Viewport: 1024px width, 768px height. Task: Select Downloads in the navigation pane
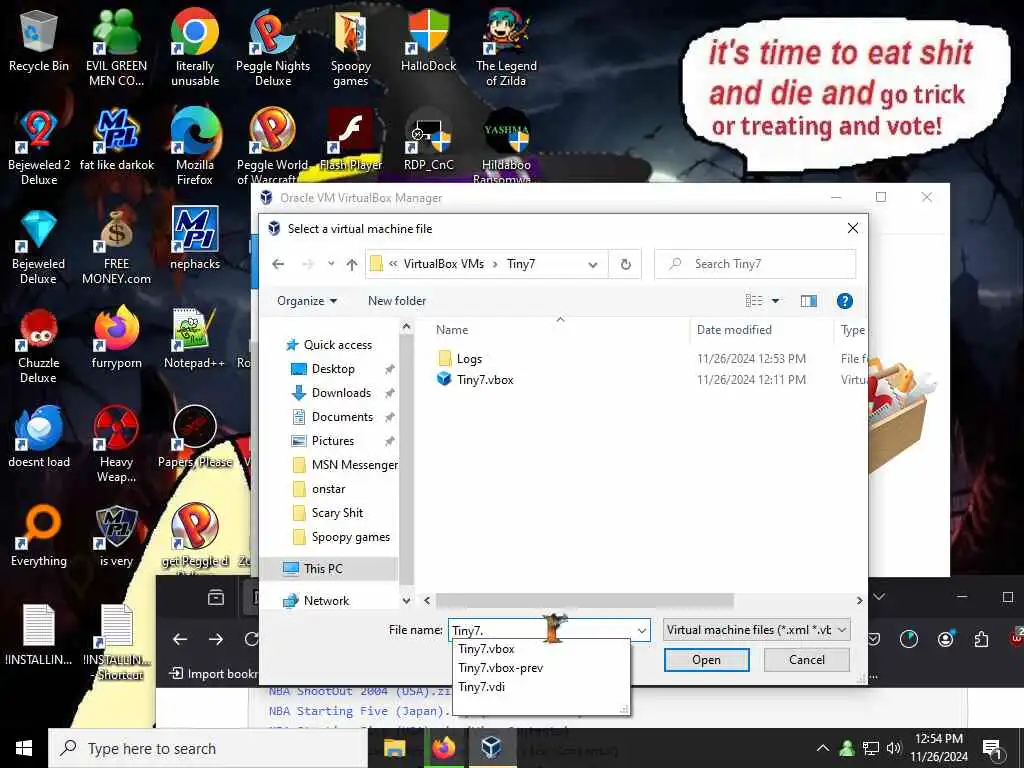tap(341, 392)
